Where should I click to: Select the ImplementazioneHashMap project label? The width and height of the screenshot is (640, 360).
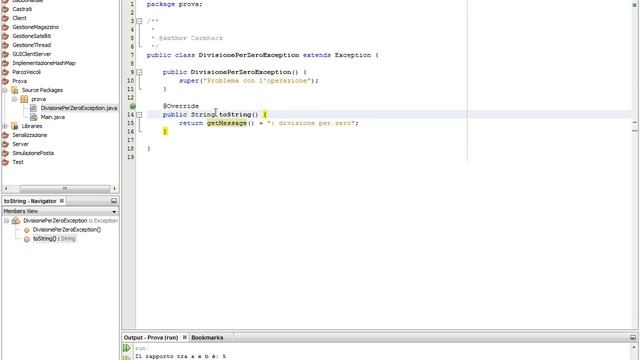[44, 63]
